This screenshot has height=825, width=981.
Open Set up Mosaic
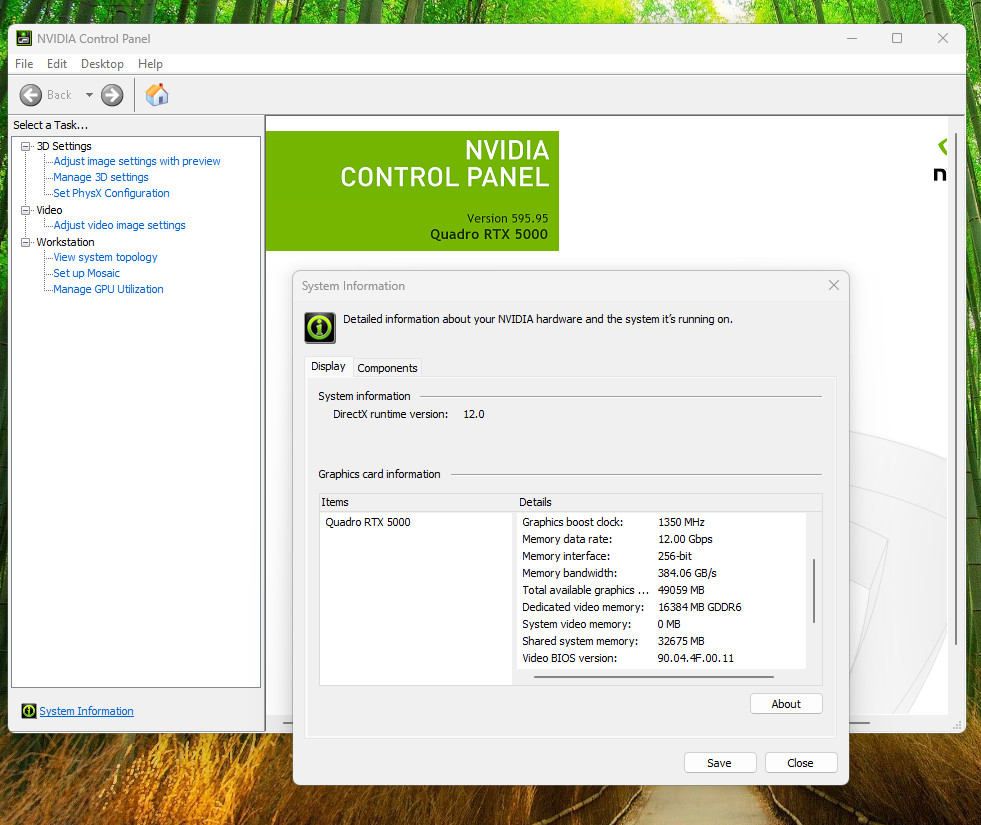click(x=86, y=273)
